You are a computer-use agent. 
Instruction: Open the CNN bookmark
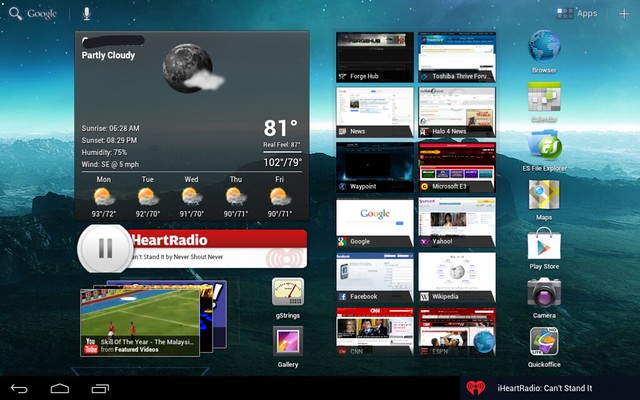click(x=375, y=332)
